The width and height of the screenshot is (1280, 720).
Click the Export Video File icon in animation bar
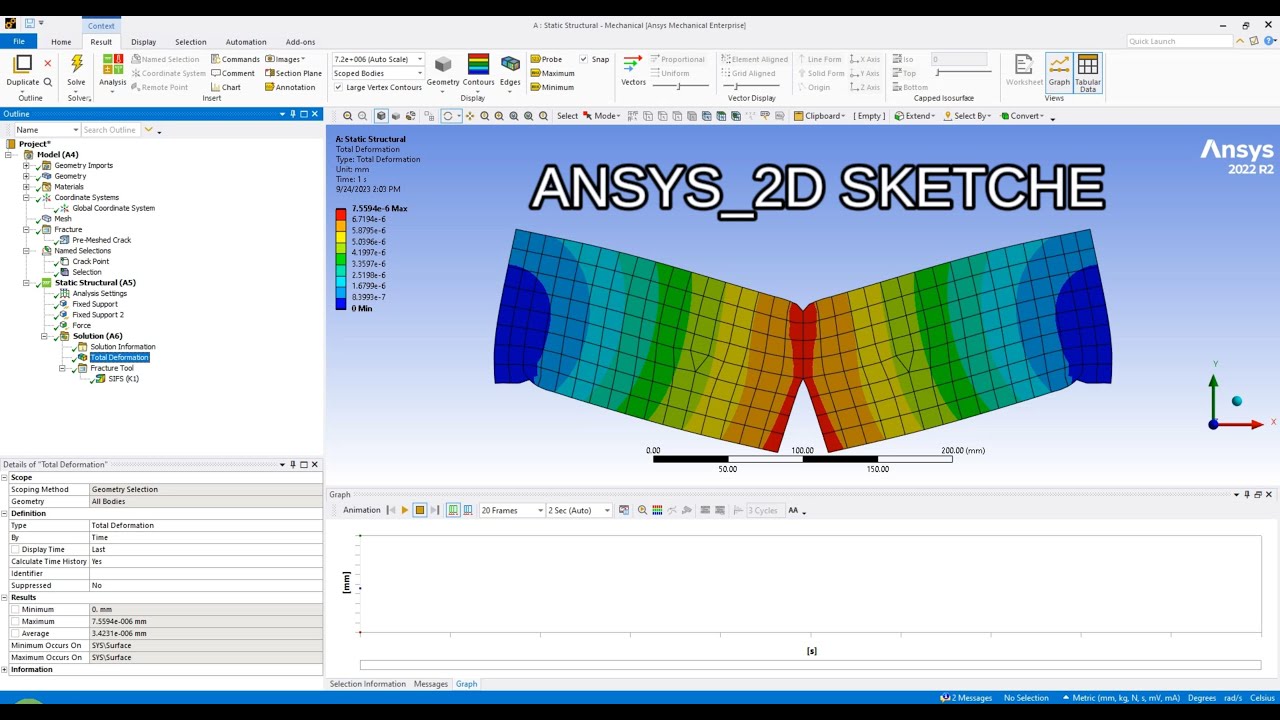click(x=624, y=510)
